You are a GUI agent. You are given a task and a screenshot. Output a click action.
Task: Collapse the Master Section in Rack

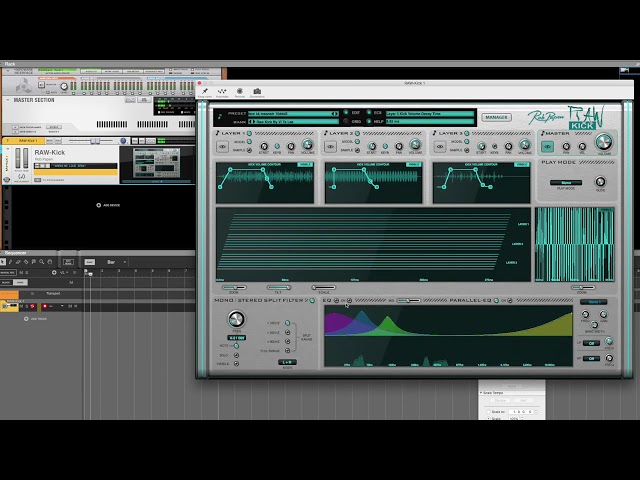click(7, 100)
